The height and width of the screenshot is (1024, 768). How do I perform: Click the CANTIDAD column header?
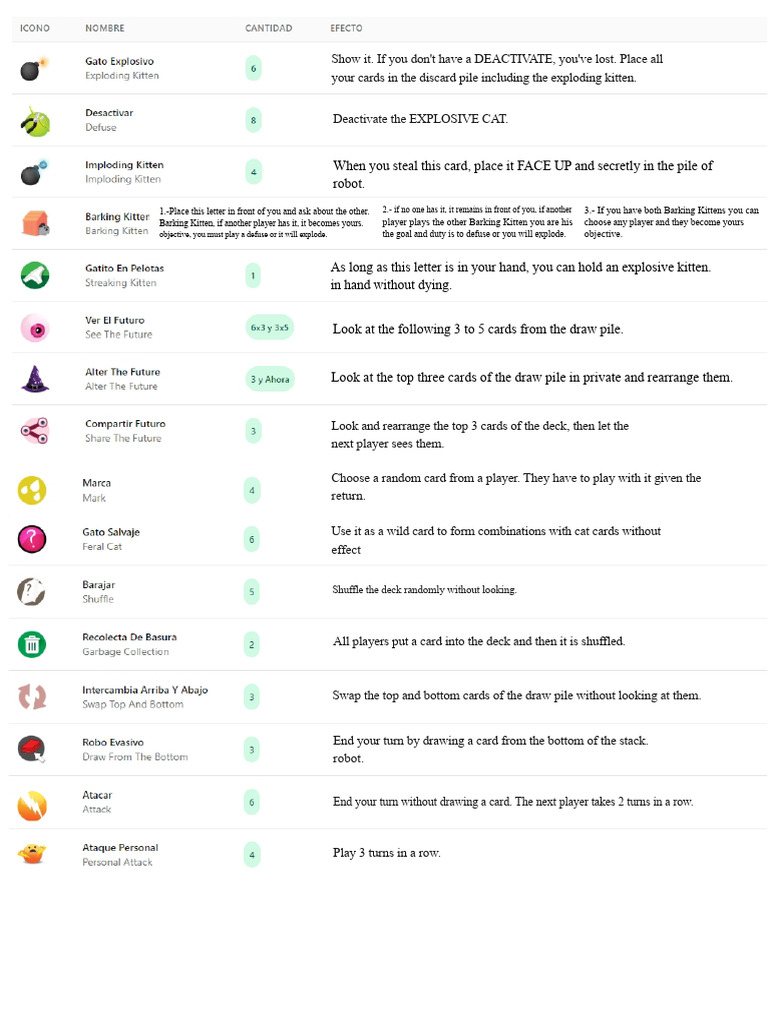pos(269,28)
